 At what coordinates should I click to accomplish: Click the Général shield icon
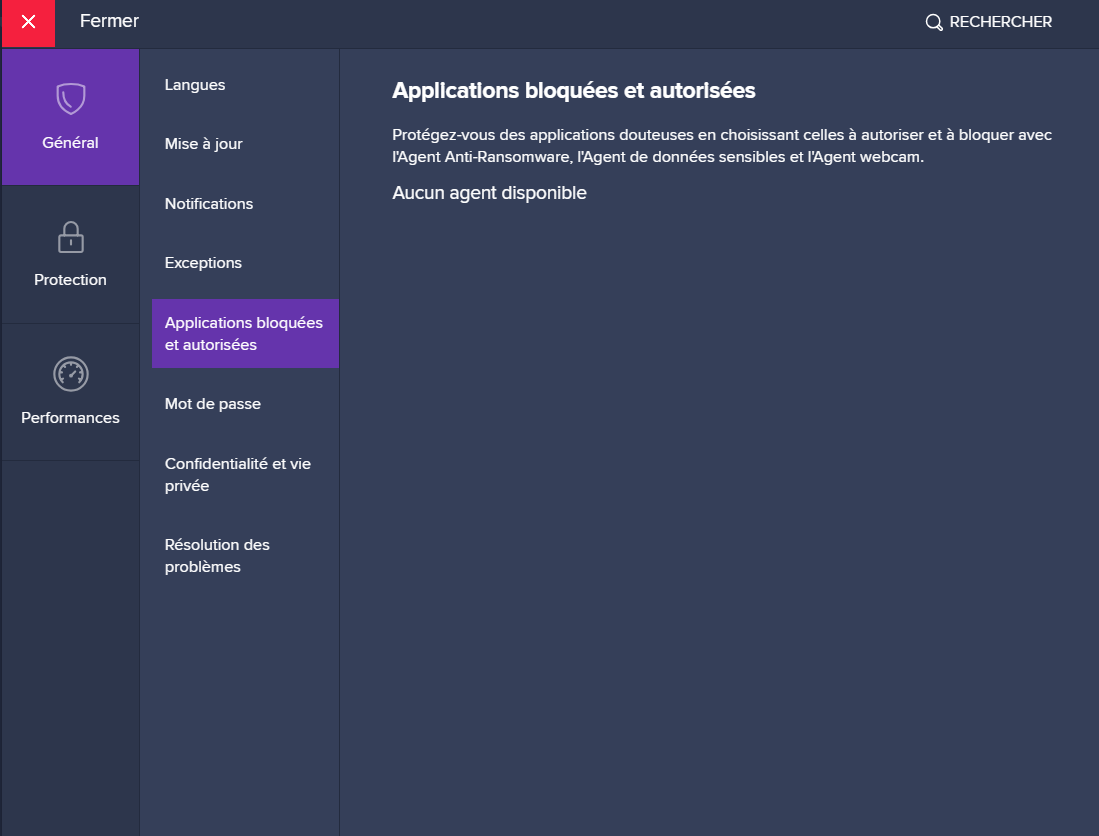[70, 99]
